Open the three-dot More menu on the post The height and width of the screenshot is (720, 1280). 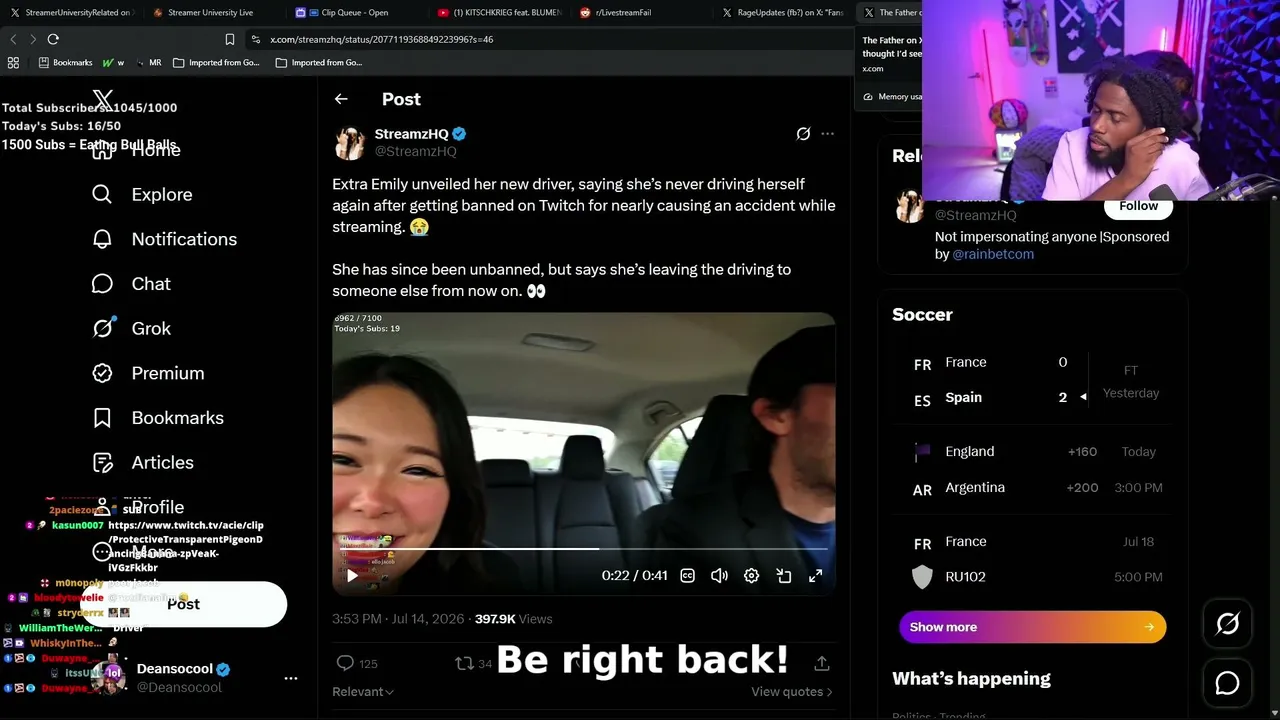[827, 134]
